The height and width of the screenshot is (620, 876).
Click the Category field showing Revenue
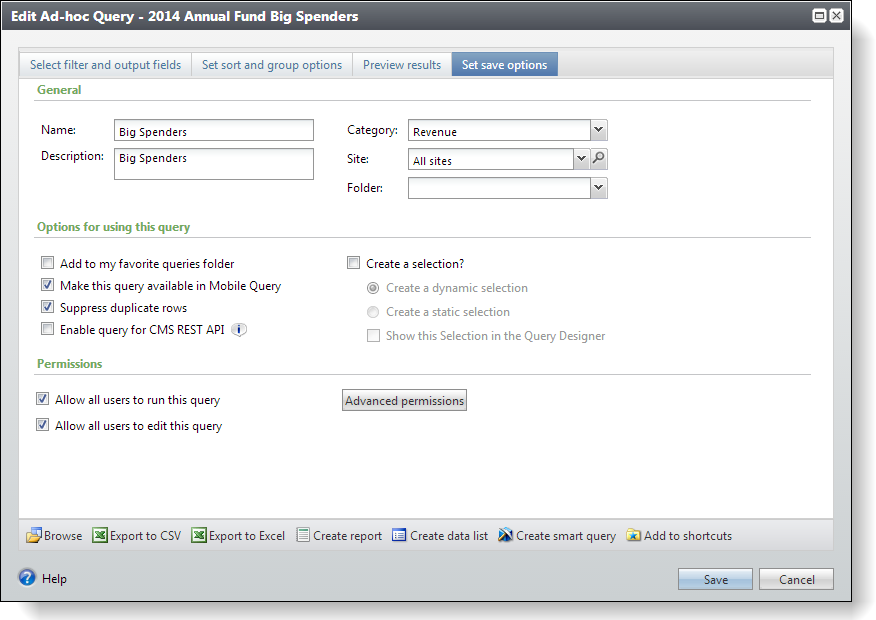click(499, 130)
